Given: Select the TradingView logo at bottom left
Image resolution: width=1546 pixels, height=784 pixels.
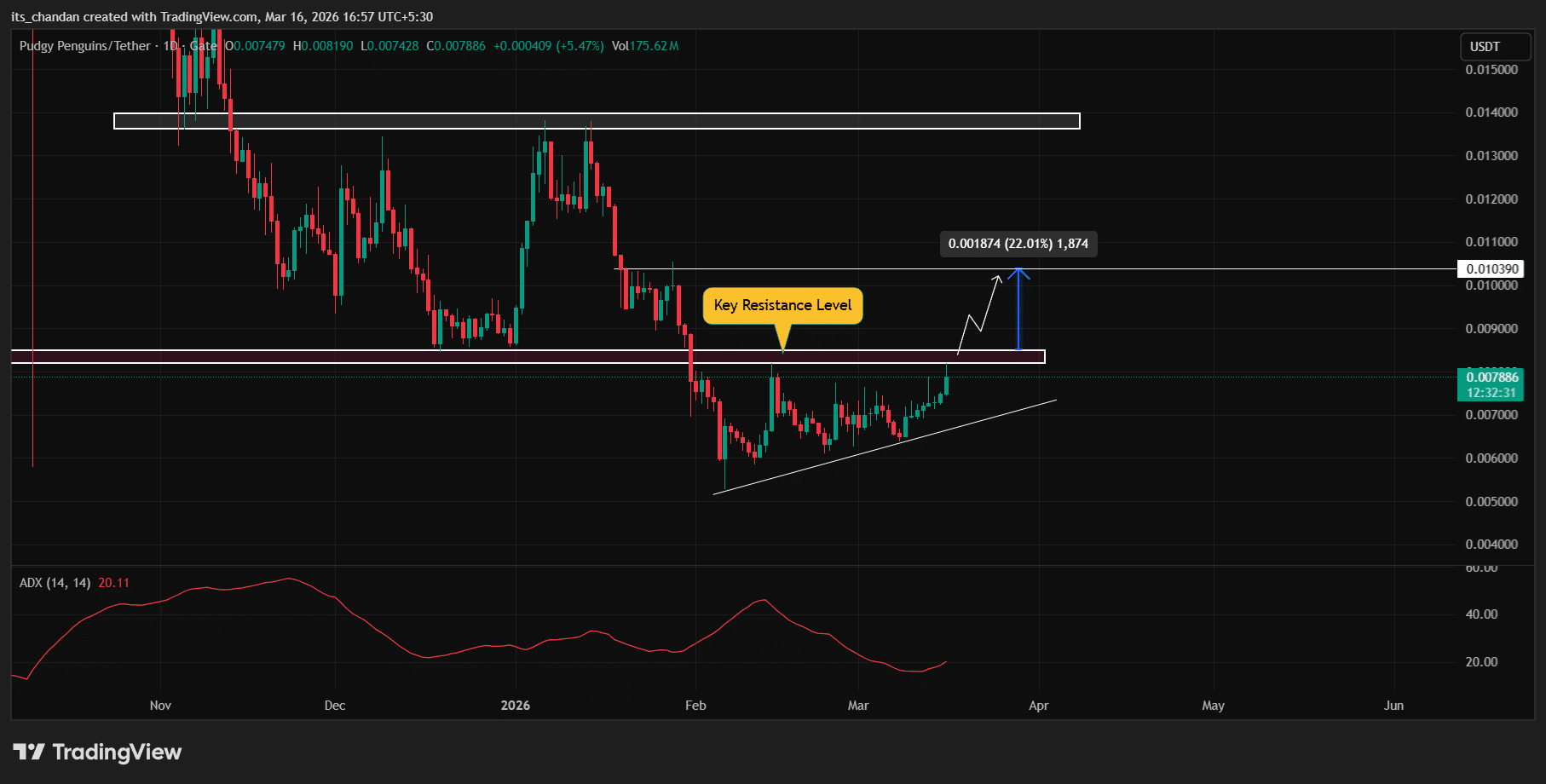Looking at the screenshot, I should [x=96, y=752].
